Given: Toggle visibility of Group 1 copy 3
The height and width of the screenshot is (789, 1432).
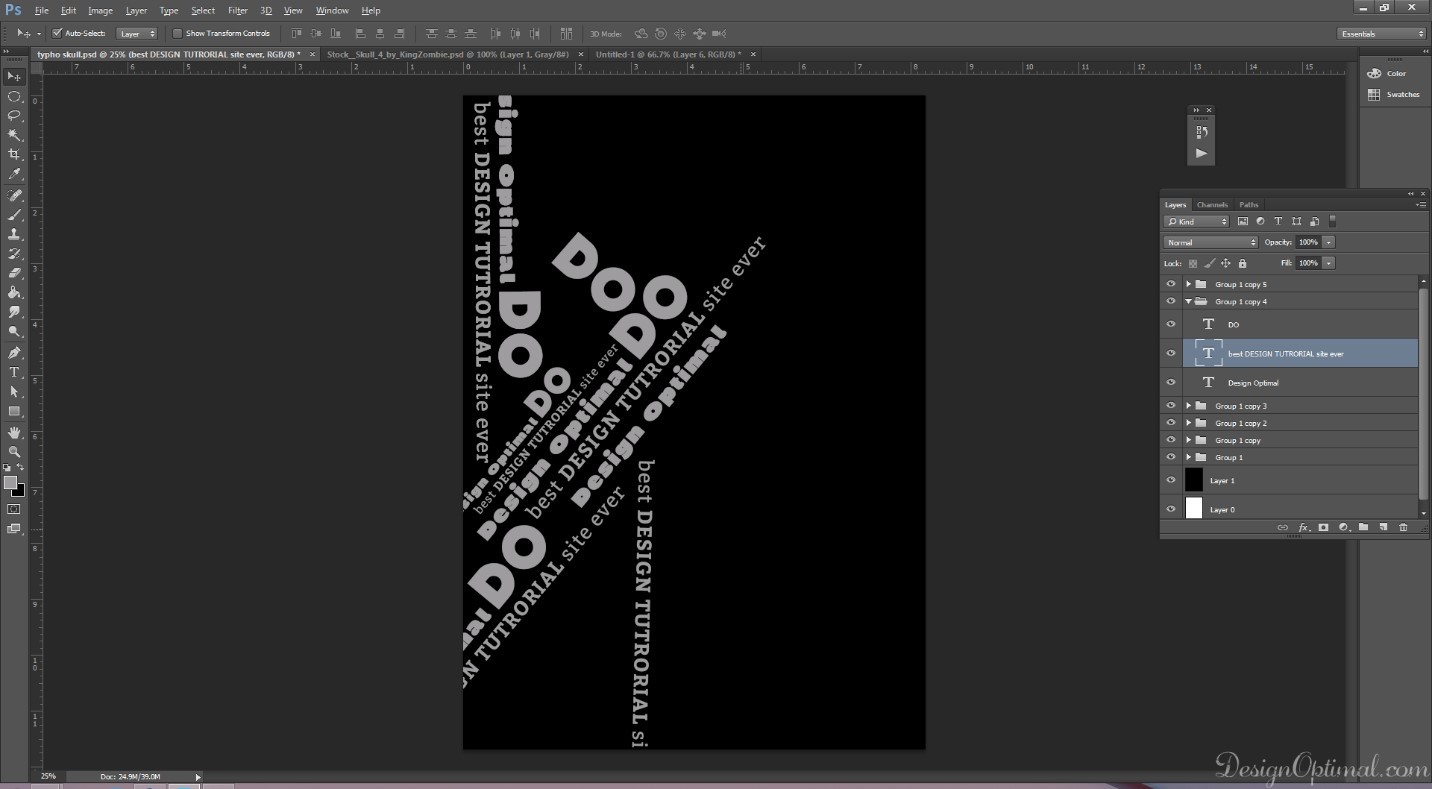Looking at the screenshot, I should (1171, 406).
